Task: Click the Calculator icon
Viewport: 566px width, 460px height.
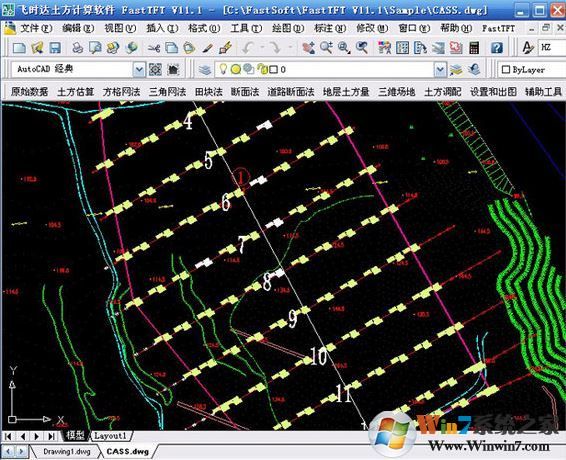Action: pos(474,48)
